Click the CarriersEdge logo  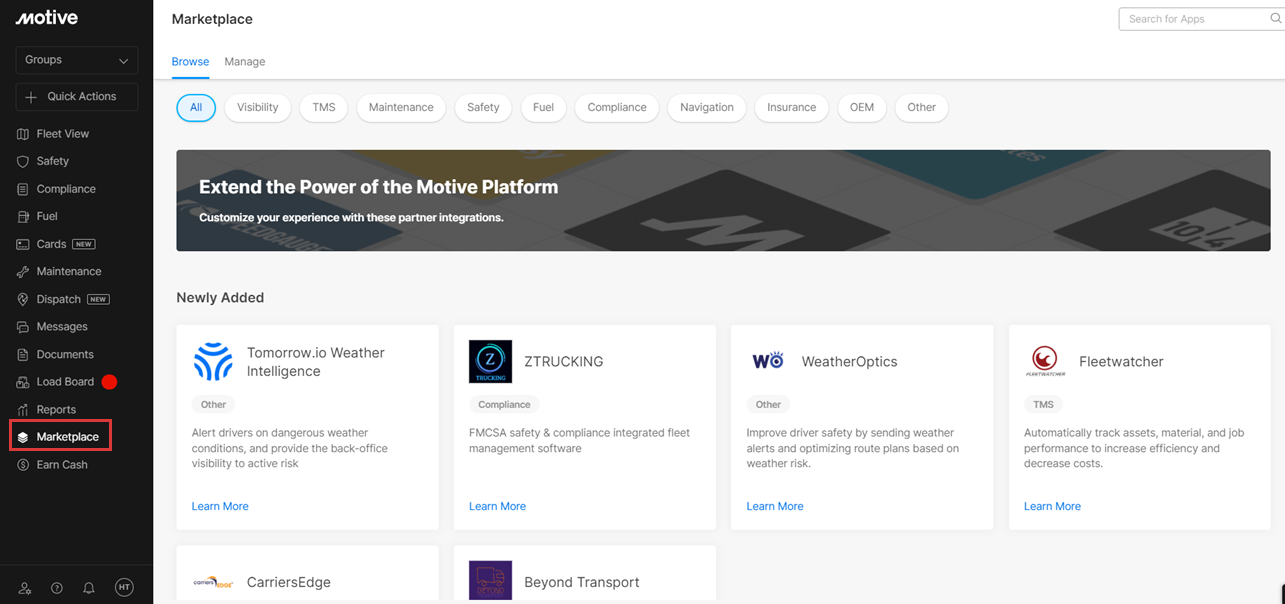(x=213, y=582)
